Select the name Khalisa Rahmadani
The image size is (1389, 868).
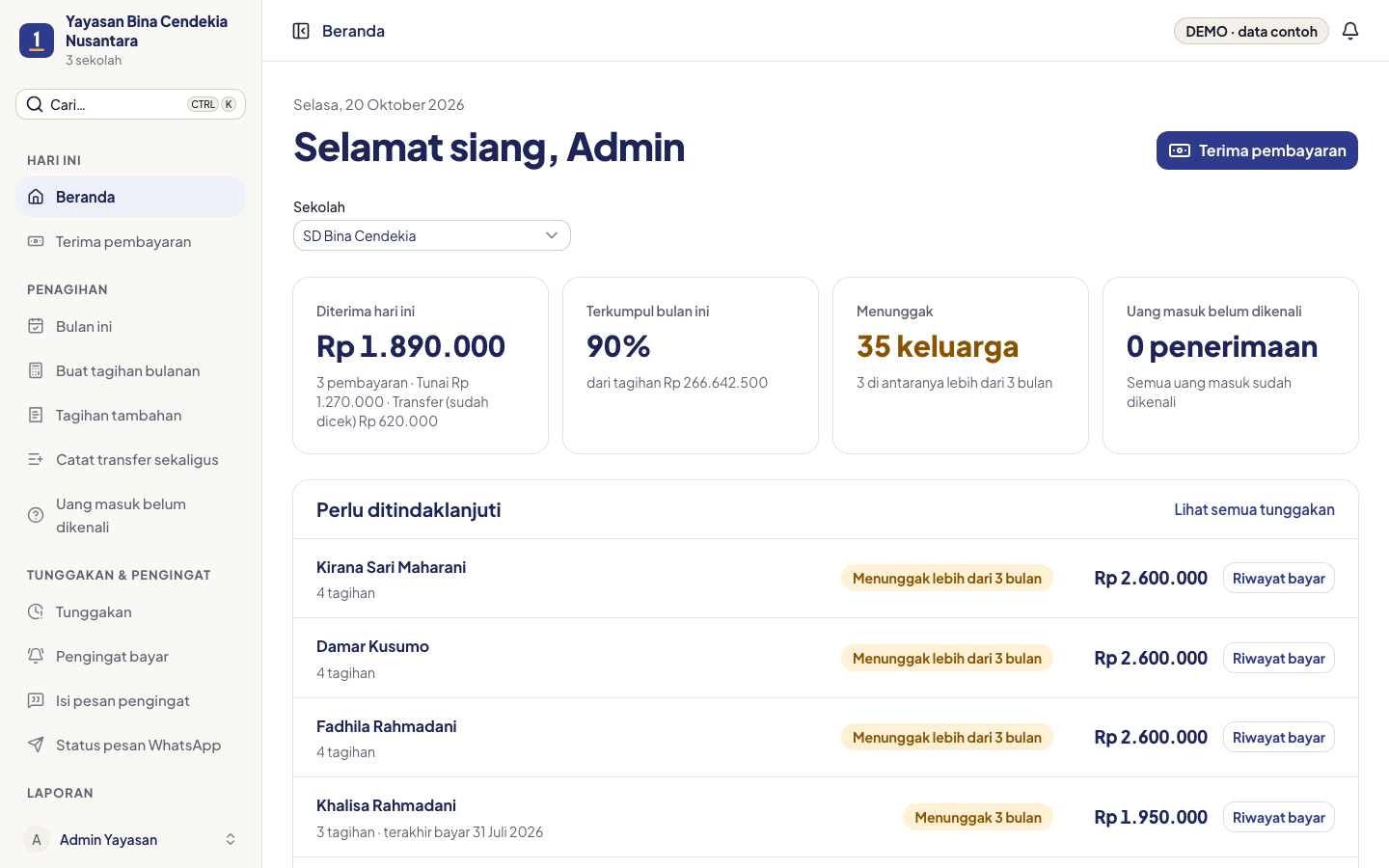pyautogui.click(x=386, y=805)
